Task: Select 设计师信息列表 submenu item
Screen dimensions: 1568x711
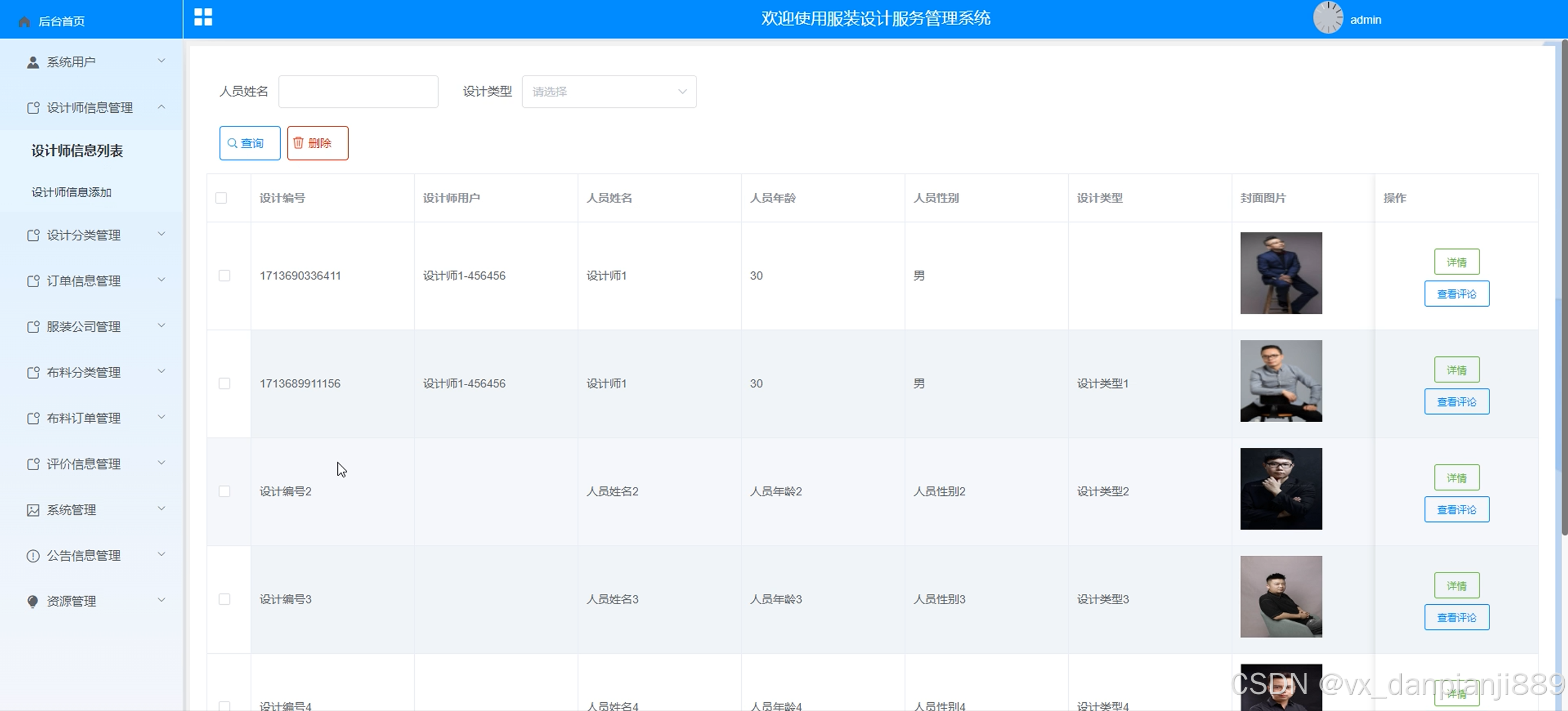Action: click(x=77, y=150)
